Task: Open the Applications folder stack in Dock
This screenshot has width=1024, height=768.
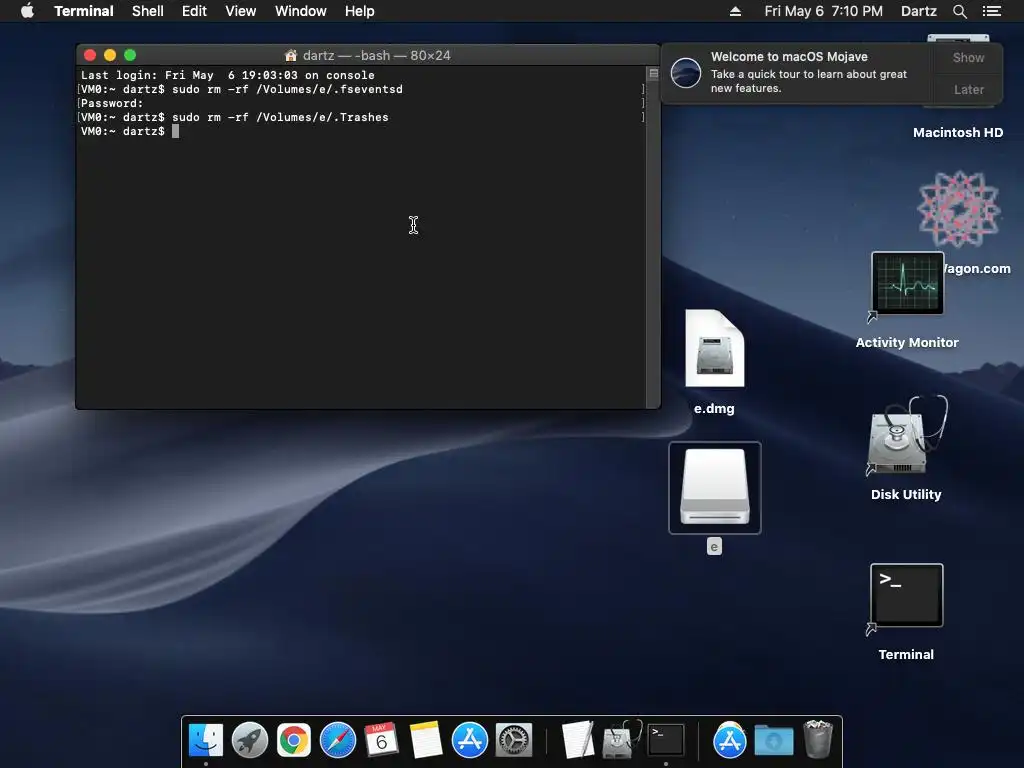Action: [729, 740]
